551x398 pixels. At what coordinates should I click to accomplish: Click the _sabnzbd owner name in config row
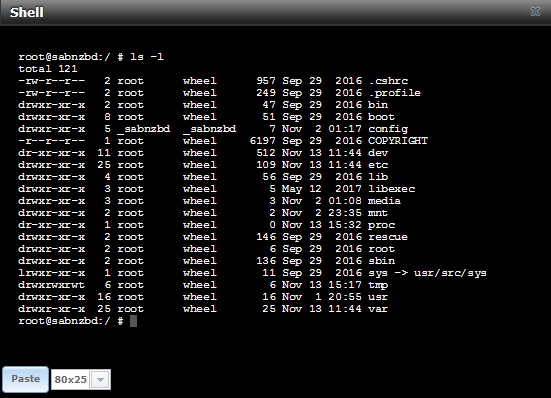[x=144, y=129]
